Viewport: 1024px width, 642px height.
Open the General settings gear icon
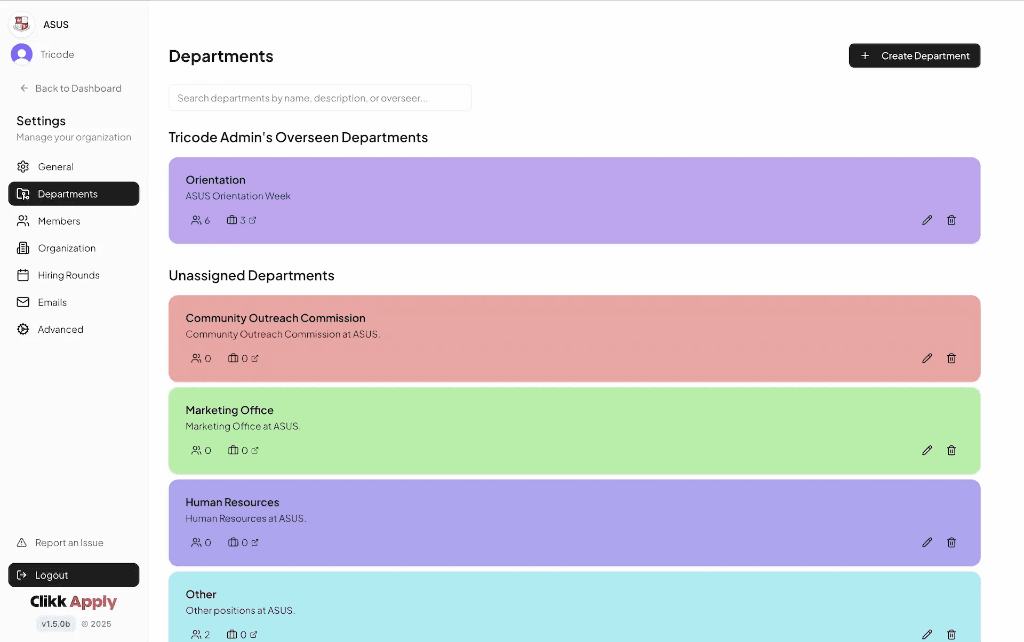(x=22, y=166)
